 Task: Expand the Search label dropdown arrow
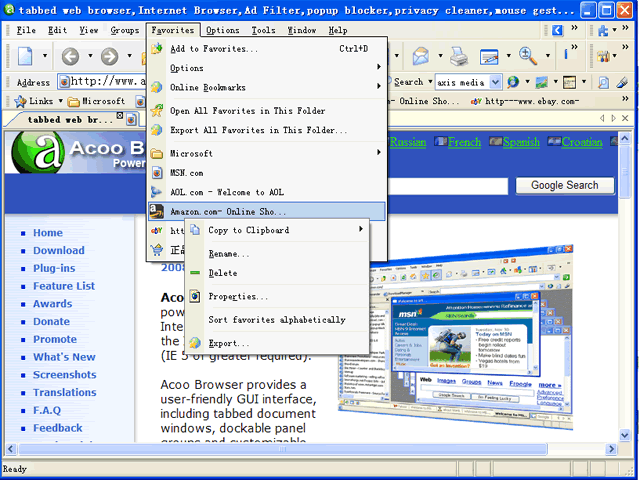pos(430,82)
